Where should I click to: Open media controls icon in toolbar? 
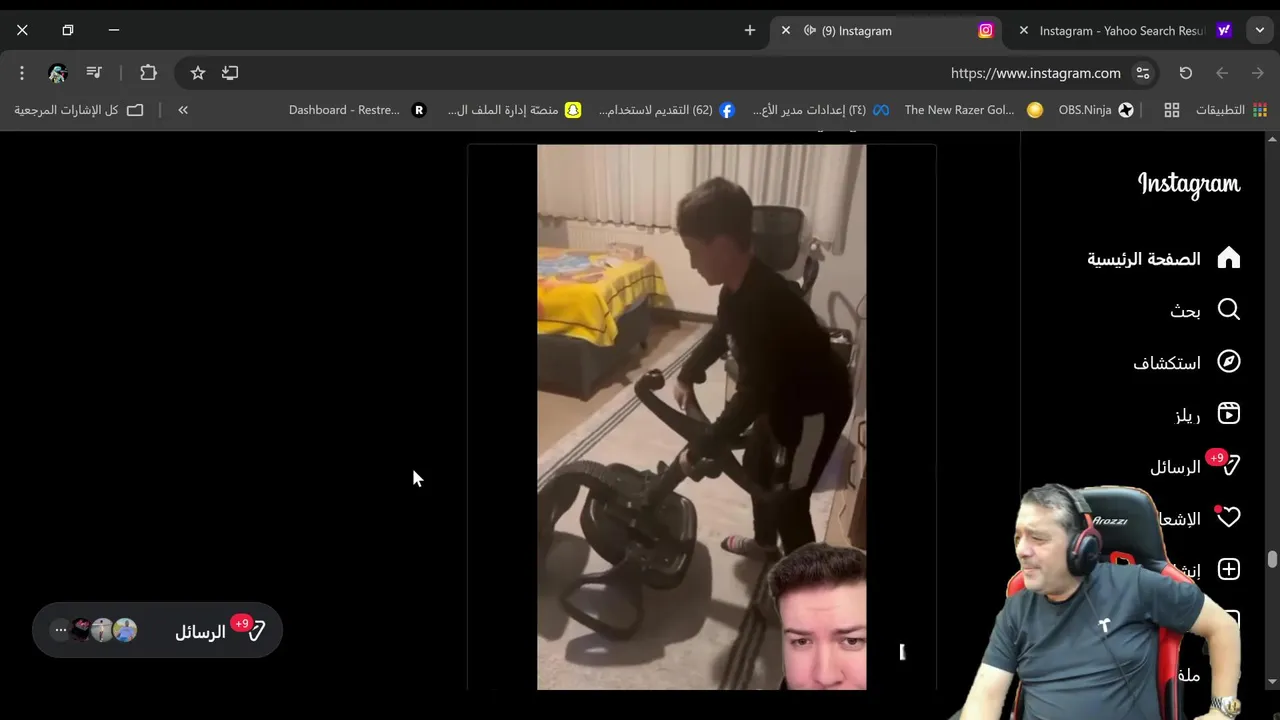pos(94,73)
